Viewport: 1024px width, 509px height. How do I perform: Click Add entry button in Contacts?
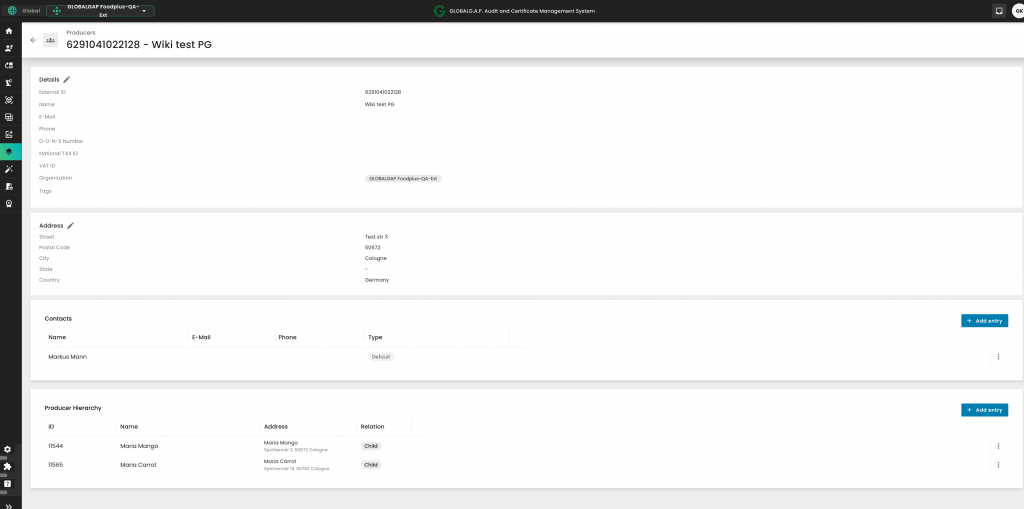click(984, 321)
